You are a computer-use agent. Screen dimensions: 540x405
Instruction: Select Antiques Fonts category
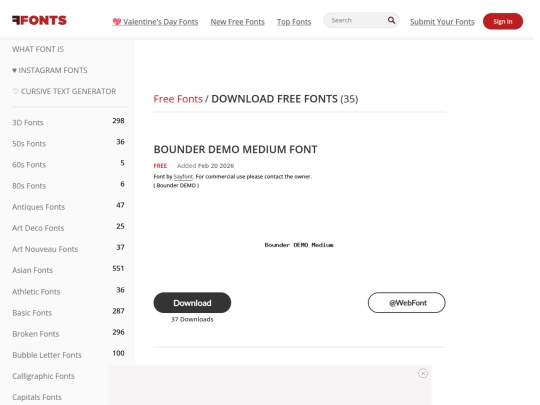39,207
